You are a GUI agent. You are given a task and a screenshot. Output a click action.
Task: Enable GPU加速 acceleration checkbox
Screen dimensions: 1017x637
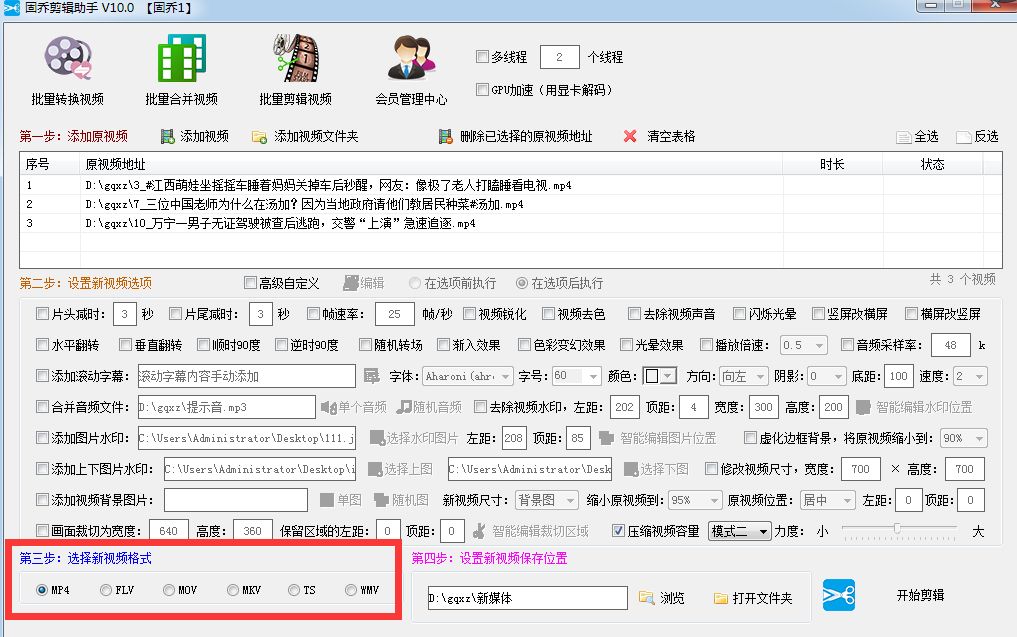coord(483,89)
